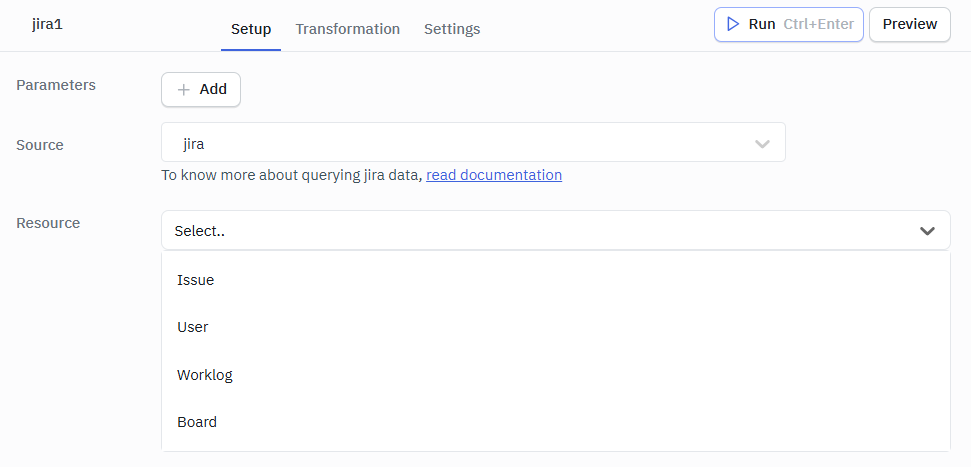Image resolution: width=971 pixels, height=467 pixels.
Task: Click the Preview button
Action: 910,25
